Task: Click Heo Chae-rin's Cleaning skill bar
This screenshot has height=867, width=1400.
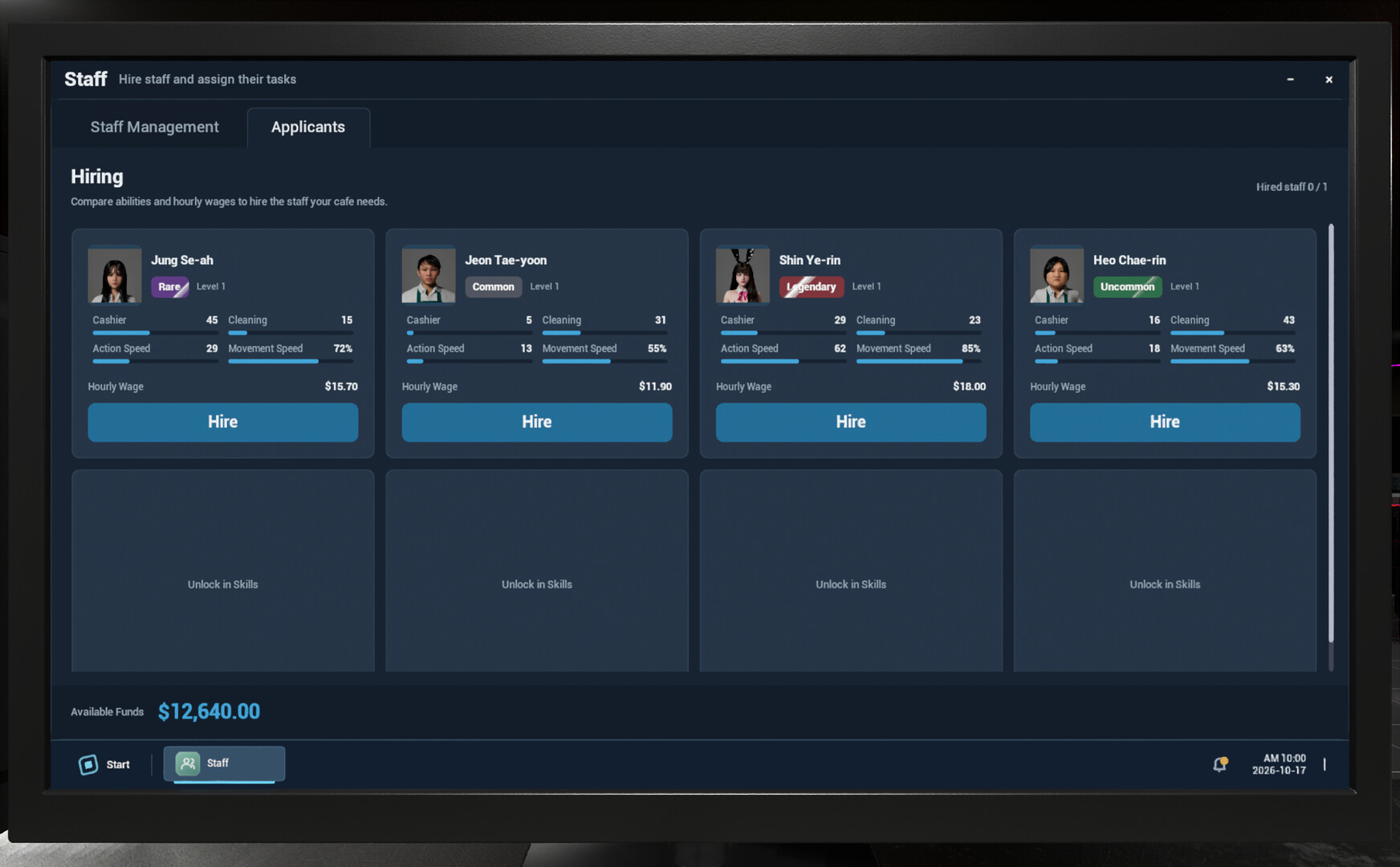Action: click(1232, 332)
